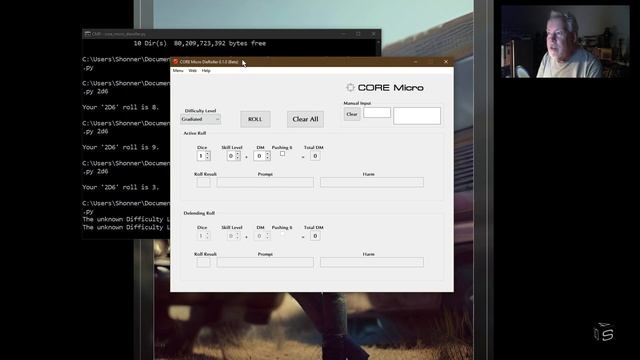Click the Active Roll Result box

[x=203, y=182]
